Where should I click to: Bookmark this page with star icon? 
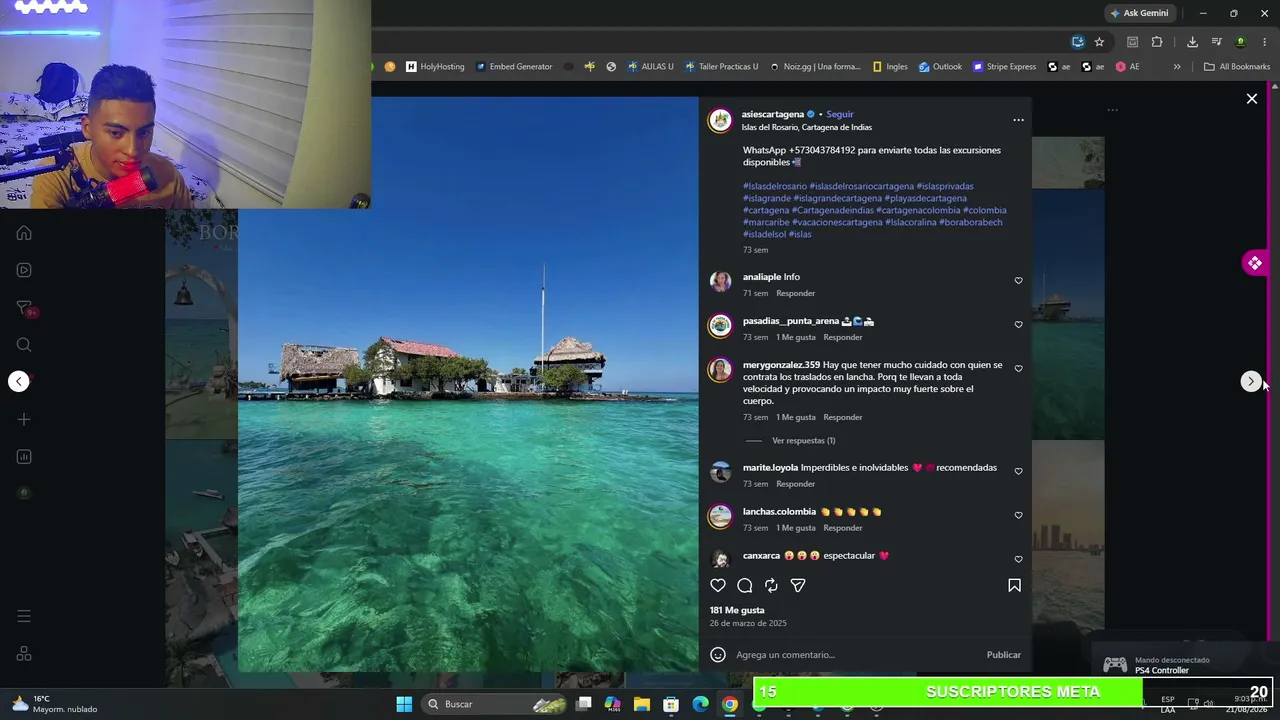point(1099,42)
